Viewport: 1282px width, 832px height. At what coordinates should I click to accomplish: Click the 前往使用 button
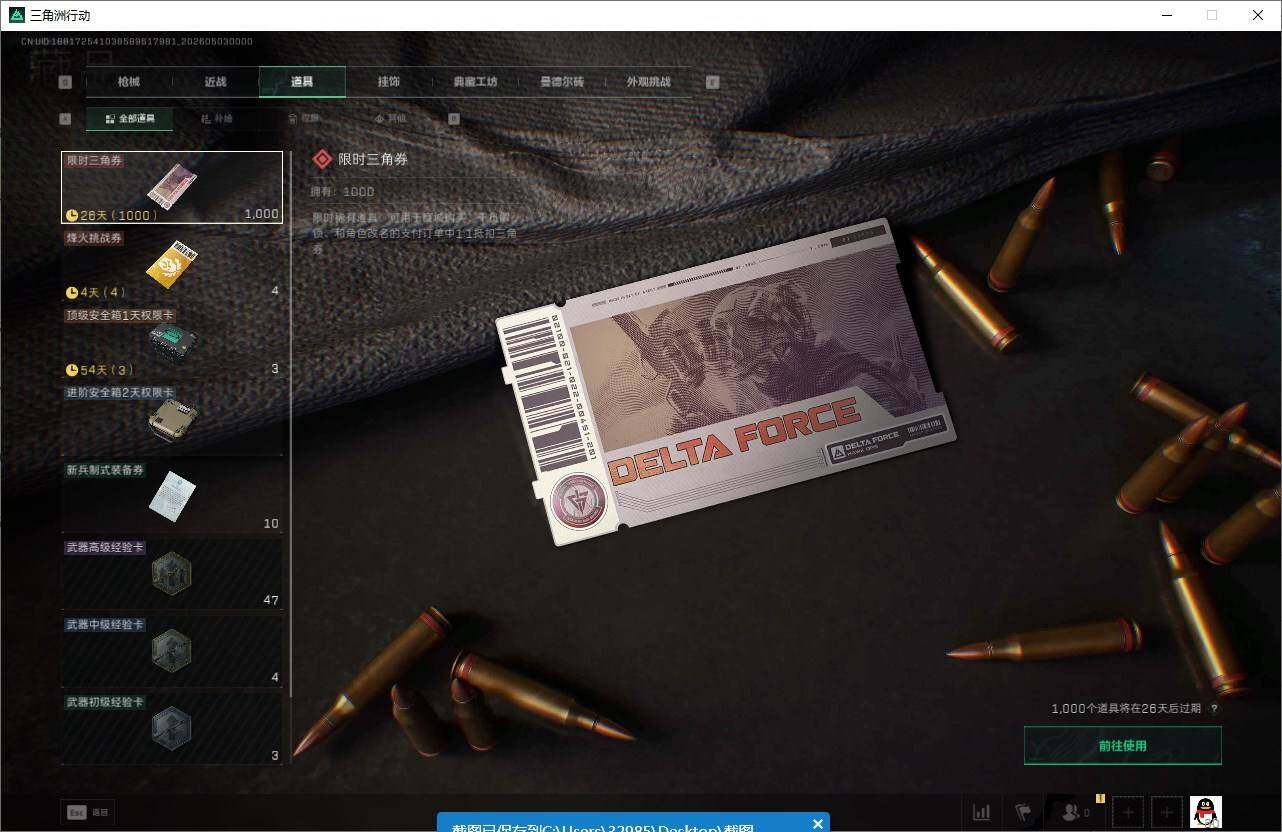tap(1123, 746)
